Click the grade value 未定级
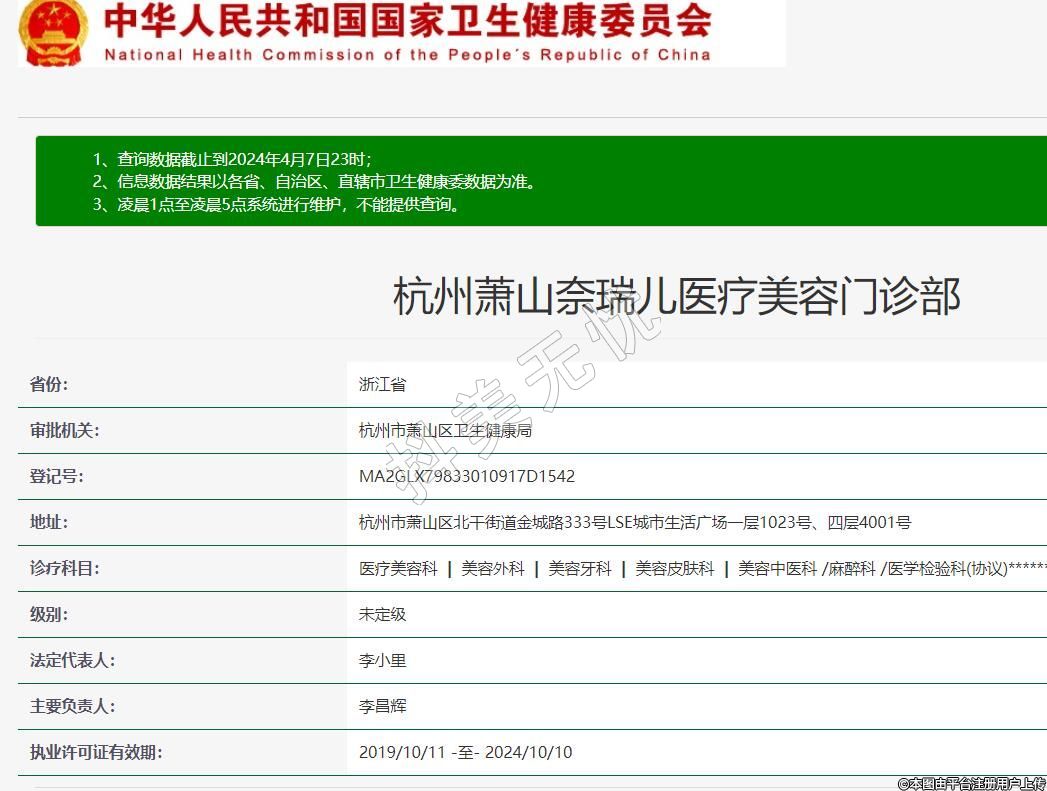This screenshot has height=791, width=1047. [x=382, y=615]
